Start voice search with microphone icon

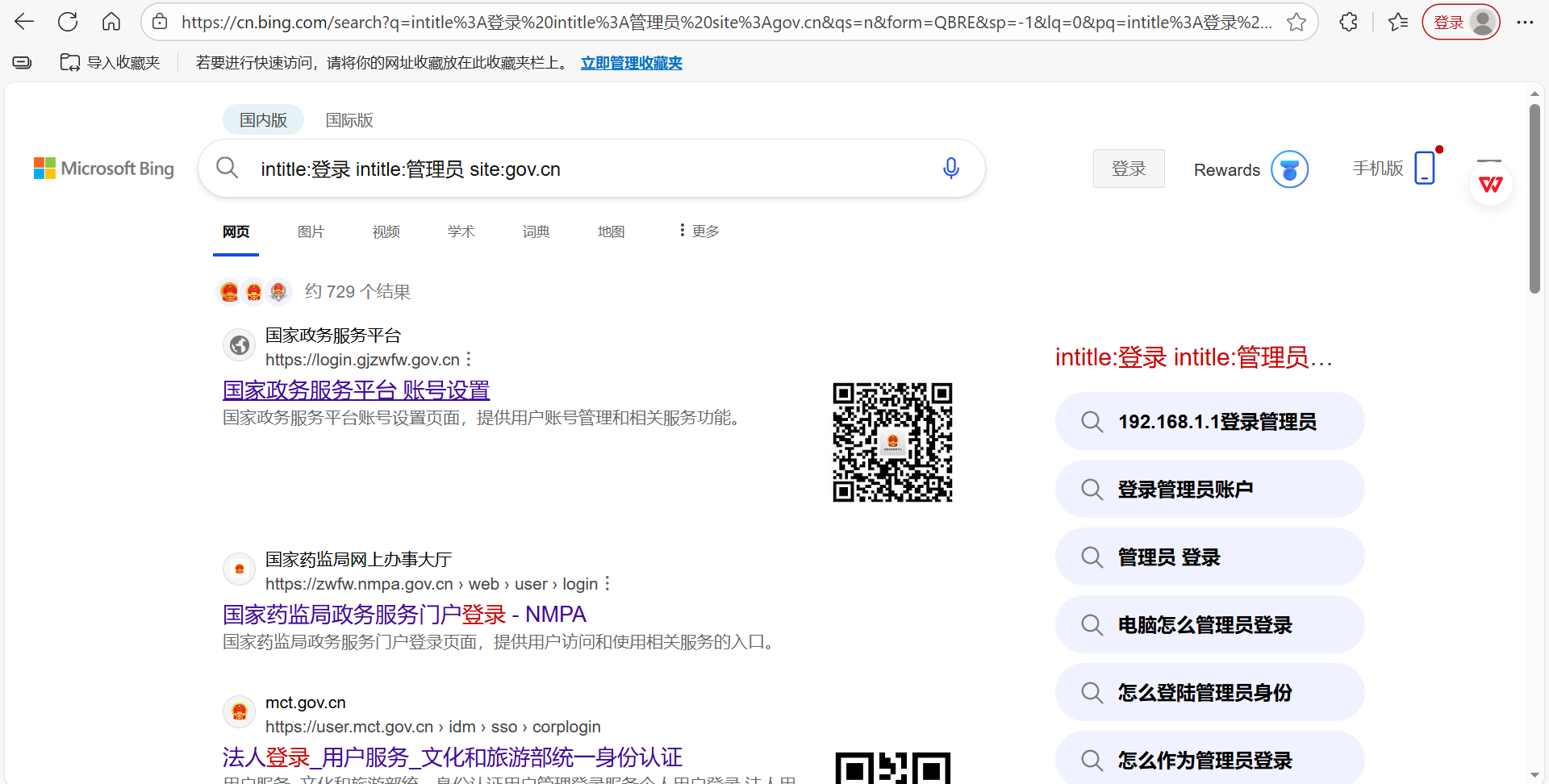[951, 168]
